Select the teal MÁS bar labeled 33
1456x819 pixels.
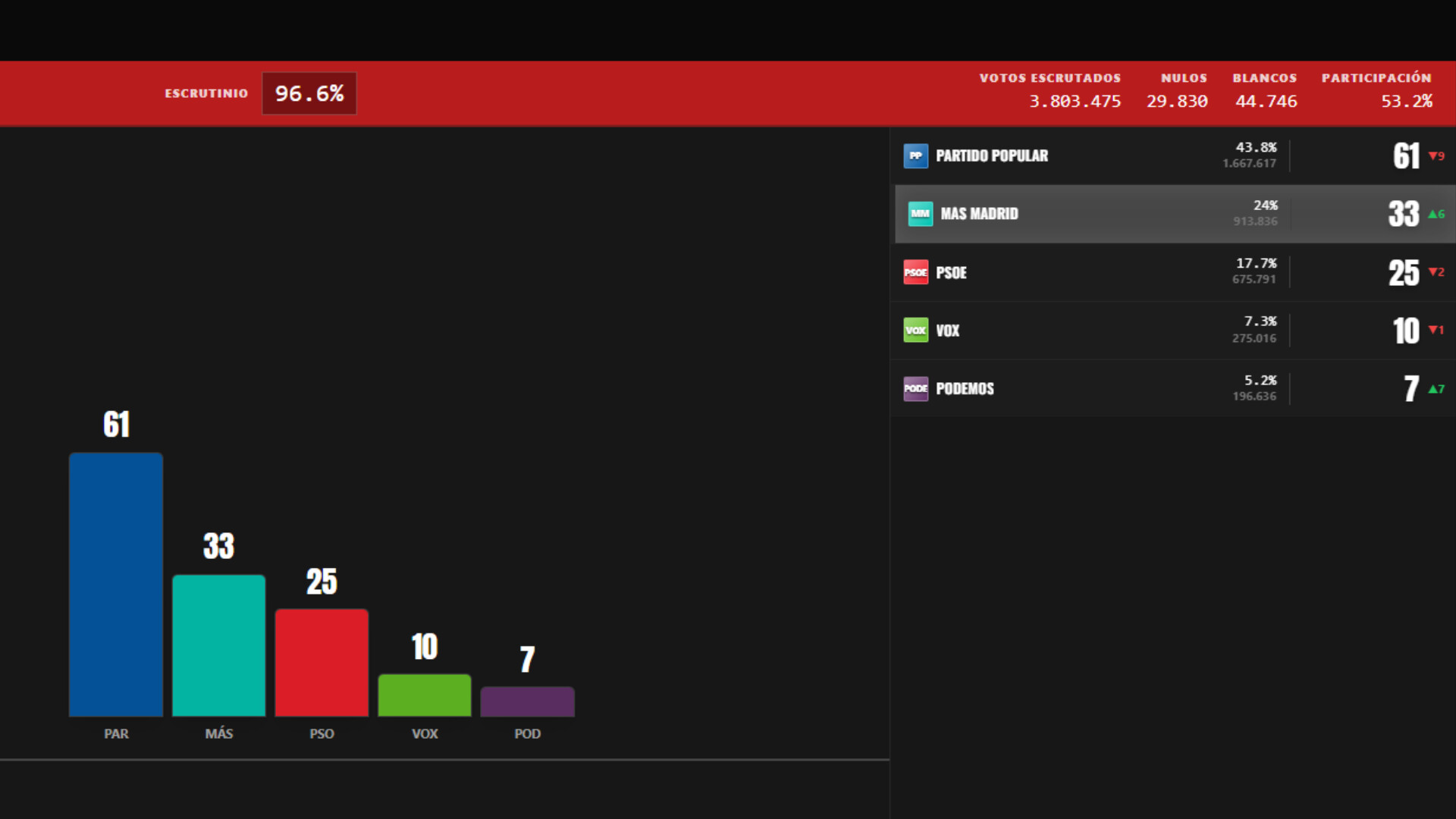[x=218, y=645]
